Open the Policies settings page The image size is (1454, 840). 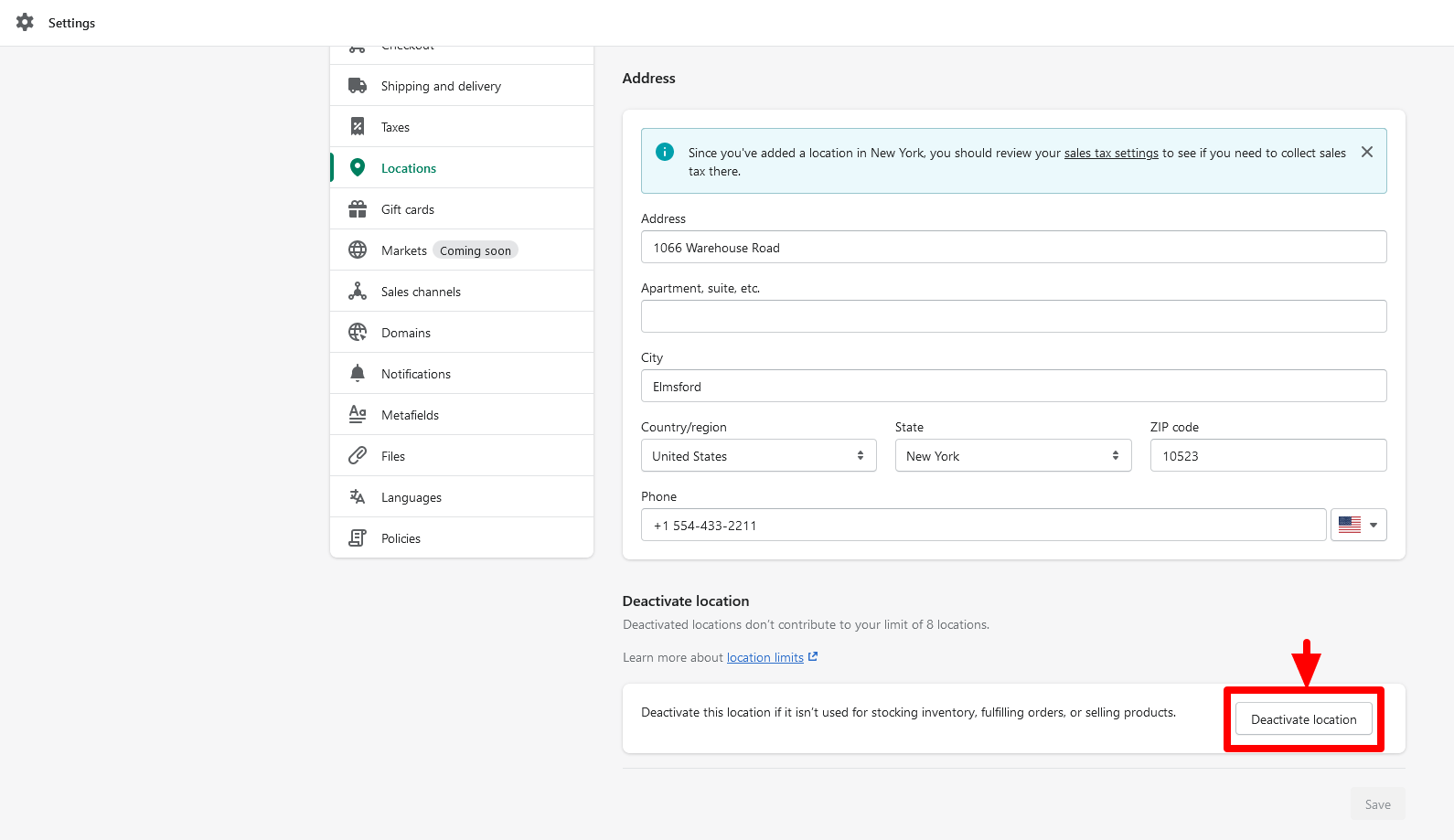(401, 538)
